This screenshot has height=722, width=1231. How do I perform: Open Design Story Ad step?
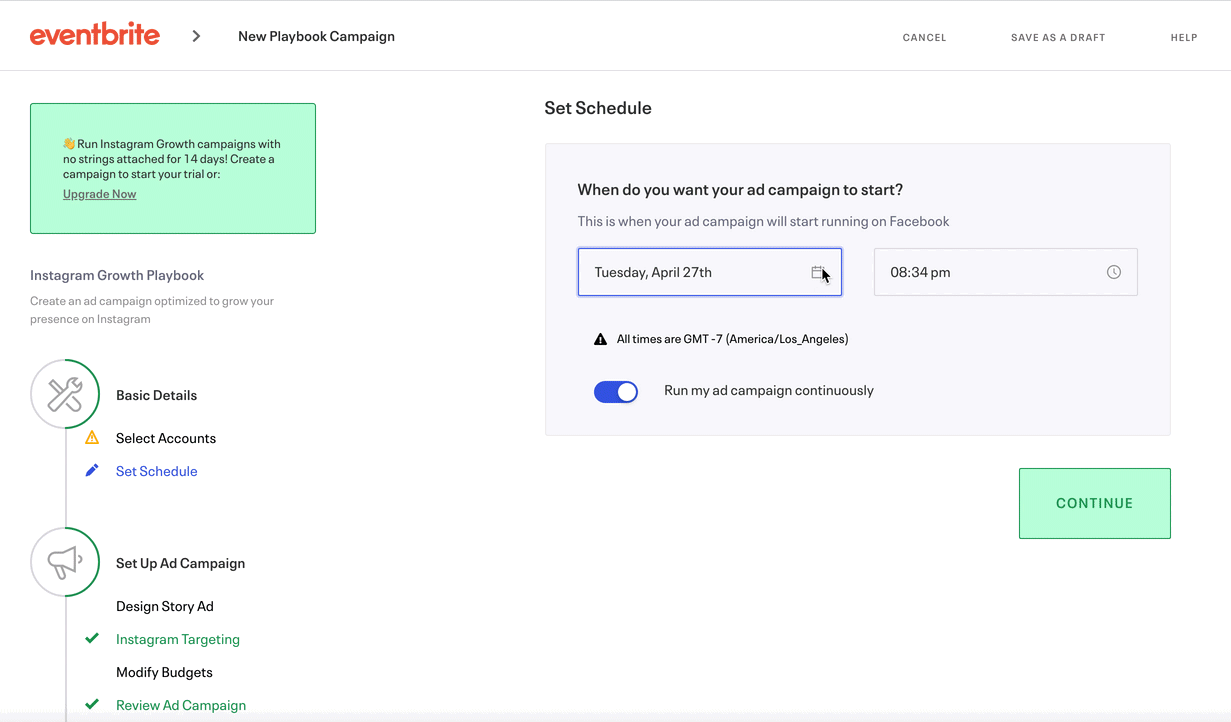pyautogui.click(x=165, y=606)
